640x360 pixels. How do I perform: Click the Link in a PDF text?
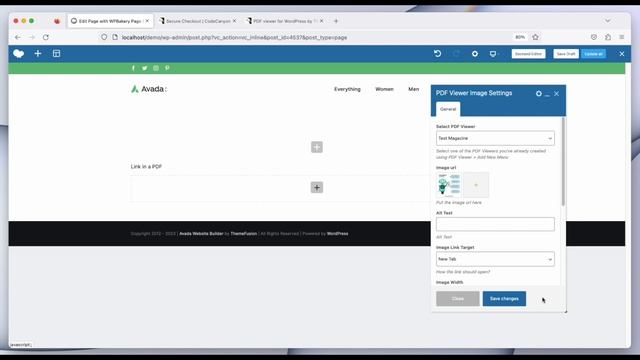click(146, 167)
